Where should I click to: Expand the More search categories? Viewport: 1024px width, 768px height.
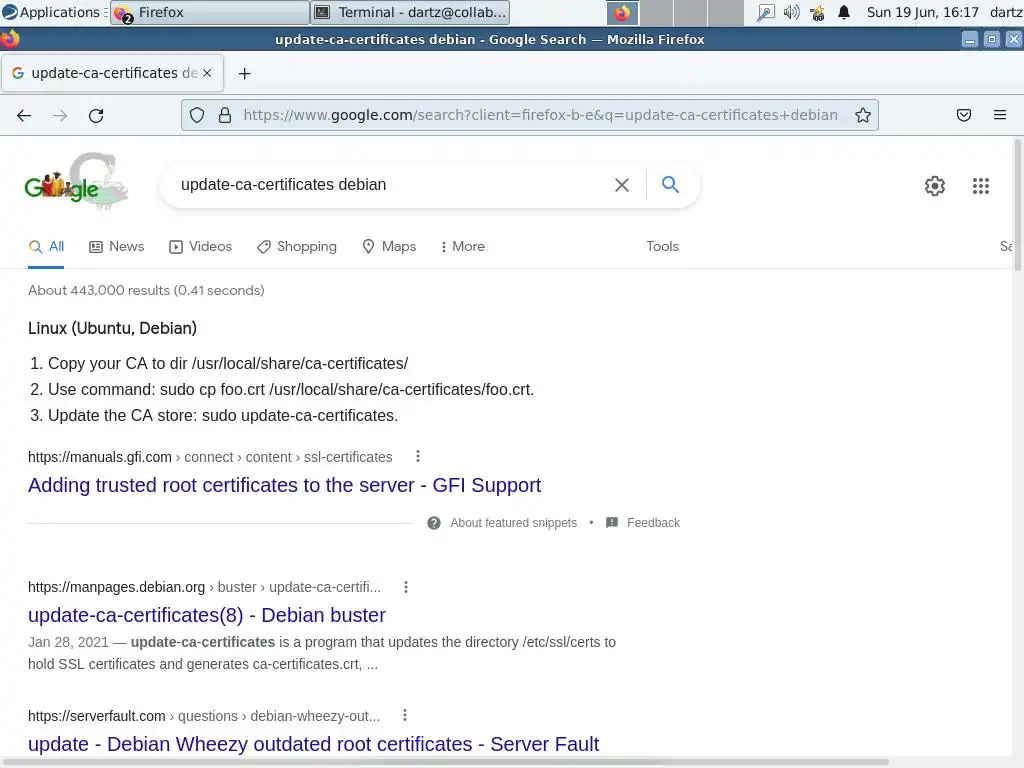463,247
